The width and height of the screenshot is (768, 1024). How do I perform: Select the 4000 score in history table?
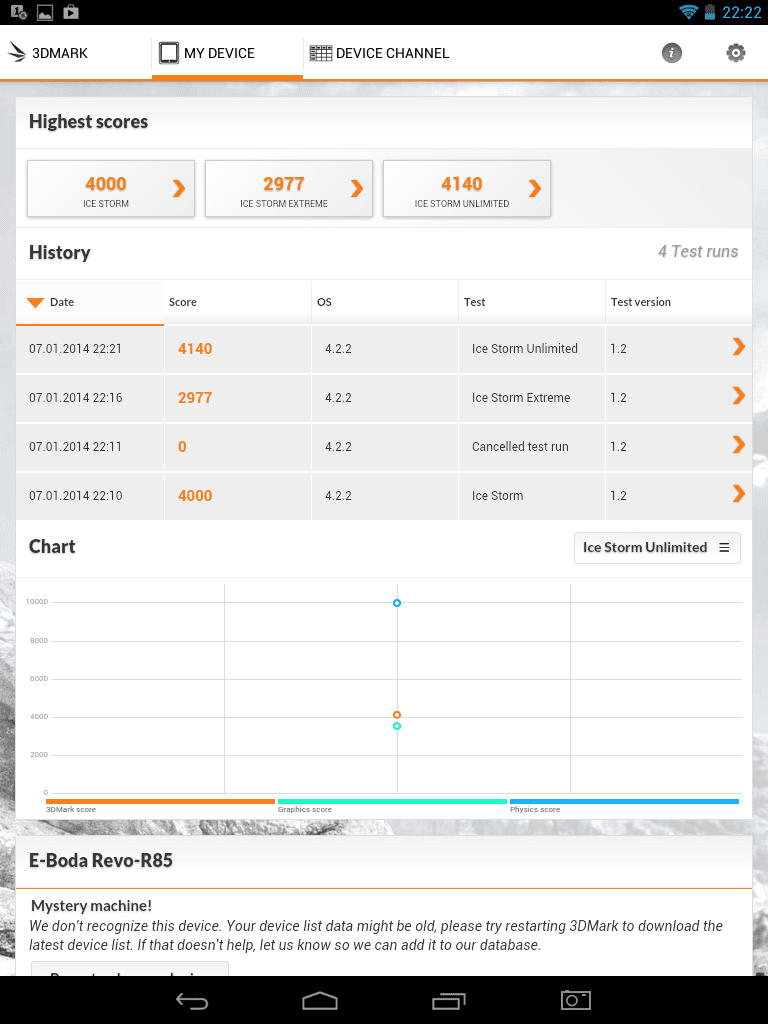tap(195, 496)
